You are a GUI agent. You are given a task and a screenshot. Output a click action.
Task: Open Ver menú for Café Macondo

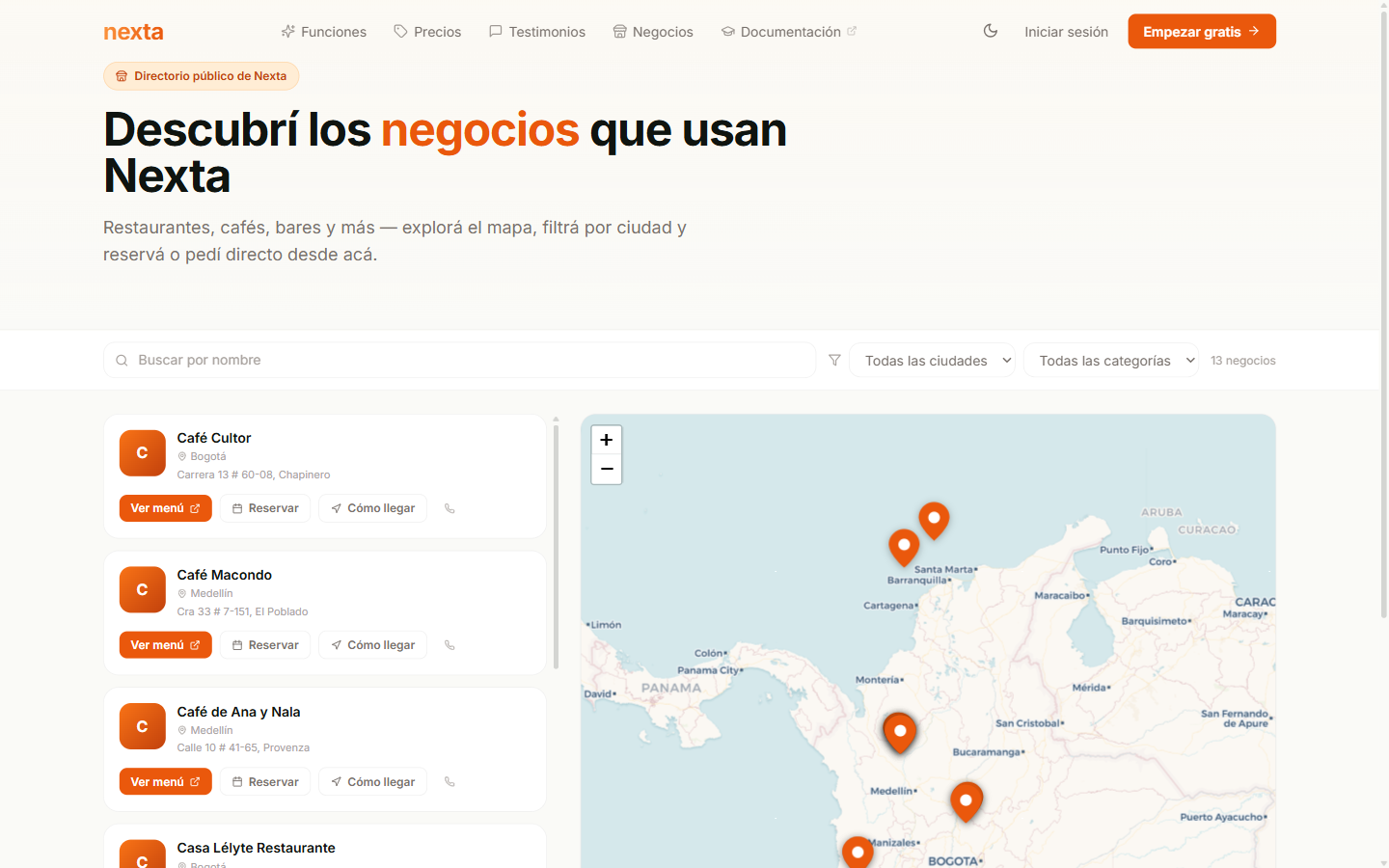[x=166, y=645]
